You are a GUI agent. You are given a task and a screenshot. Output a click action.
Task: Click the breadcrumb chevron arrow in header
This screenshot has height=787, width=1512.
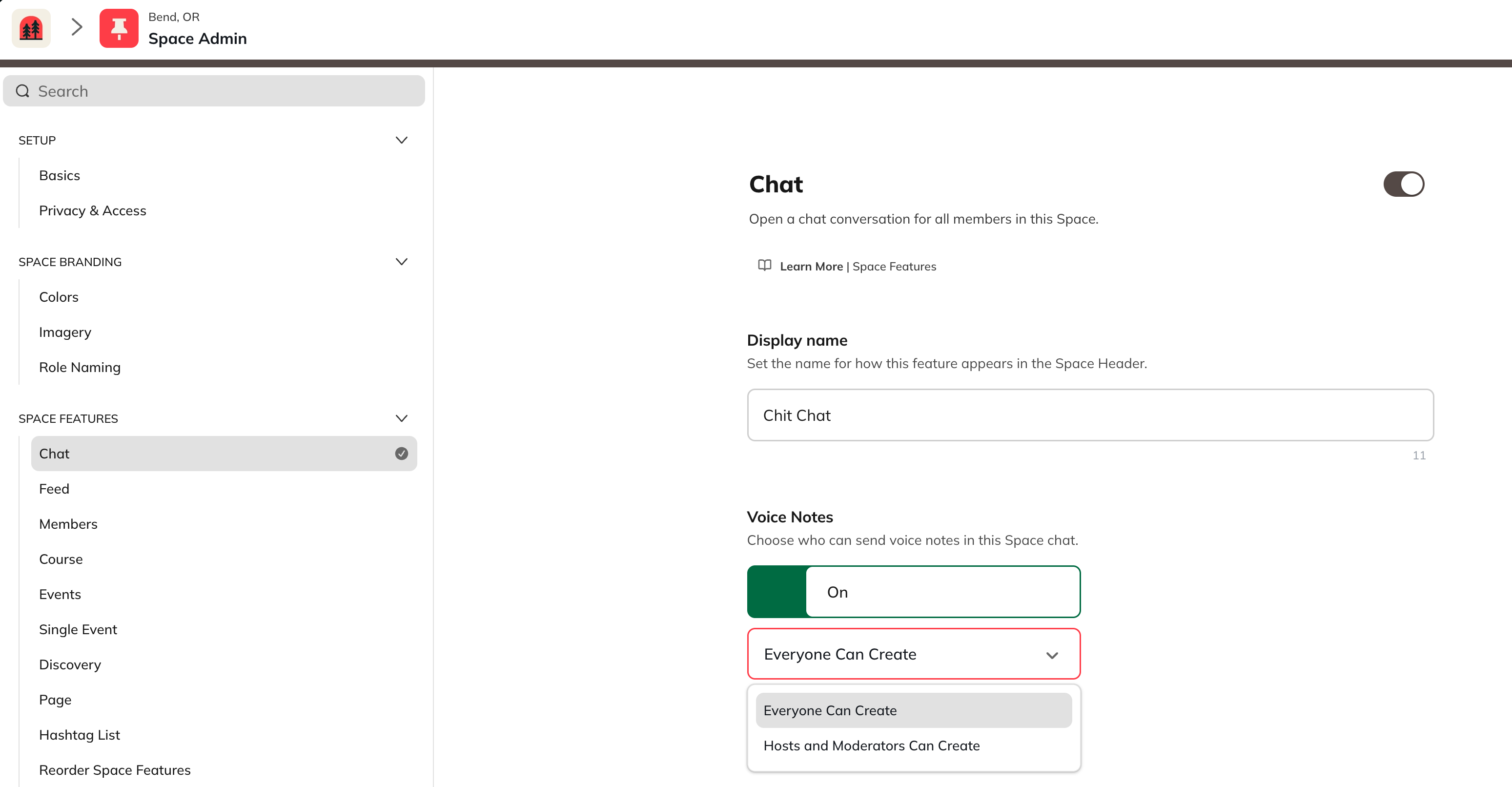(x=76, y=27)
